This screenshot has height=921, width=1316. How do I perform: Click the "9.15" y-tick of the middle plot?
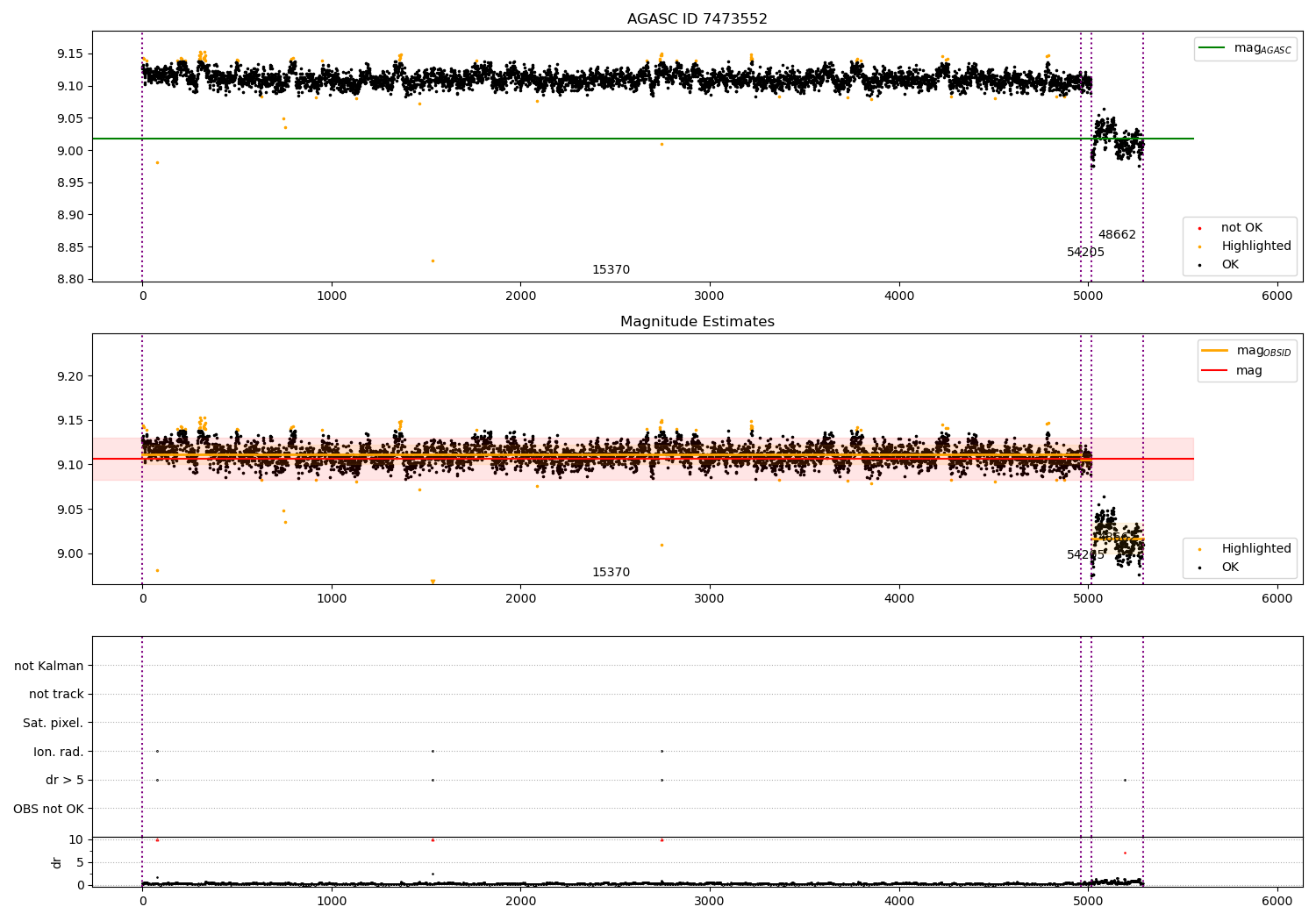(x=69, y=421)
